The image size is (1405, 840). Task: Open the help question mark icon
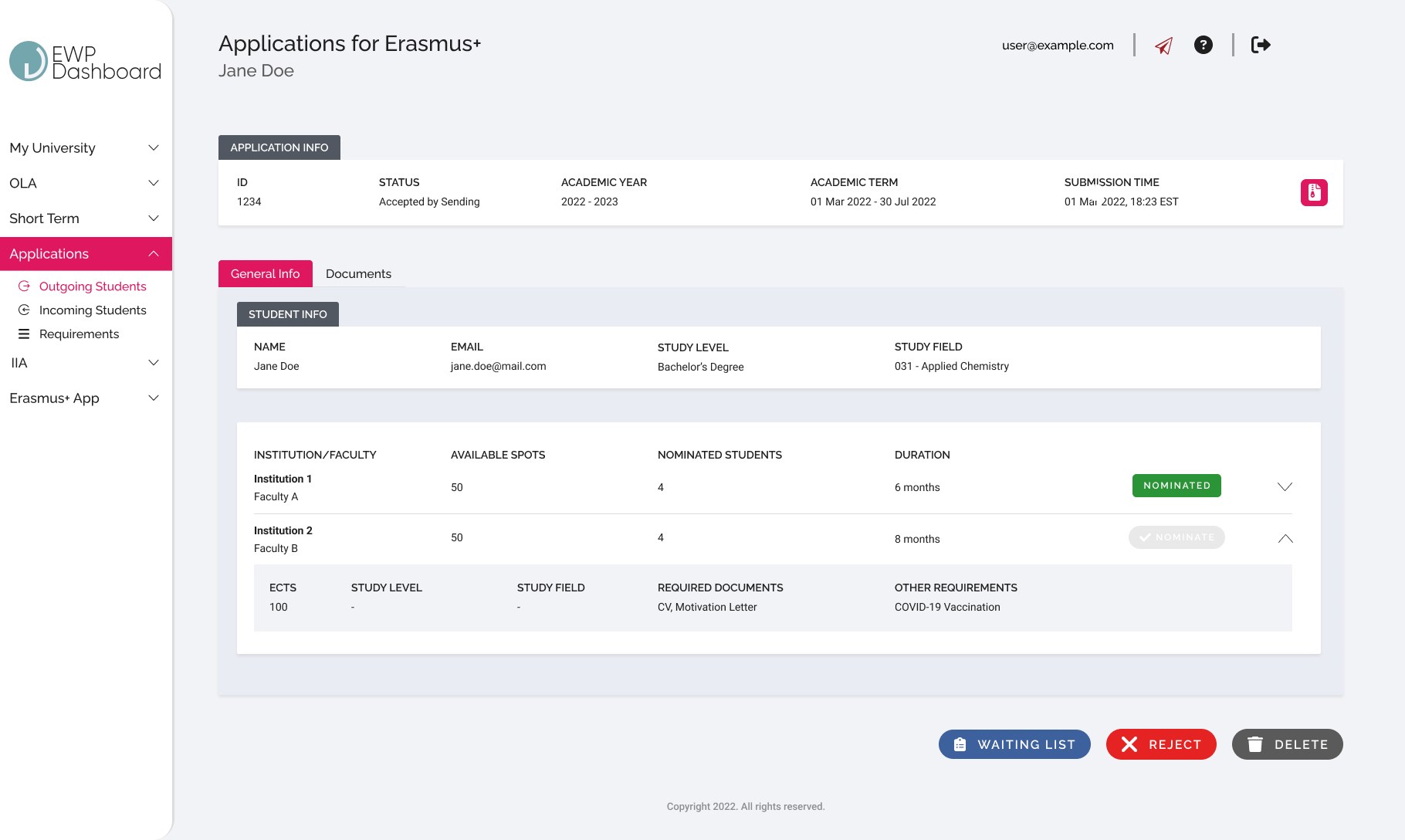point(1203,45)
